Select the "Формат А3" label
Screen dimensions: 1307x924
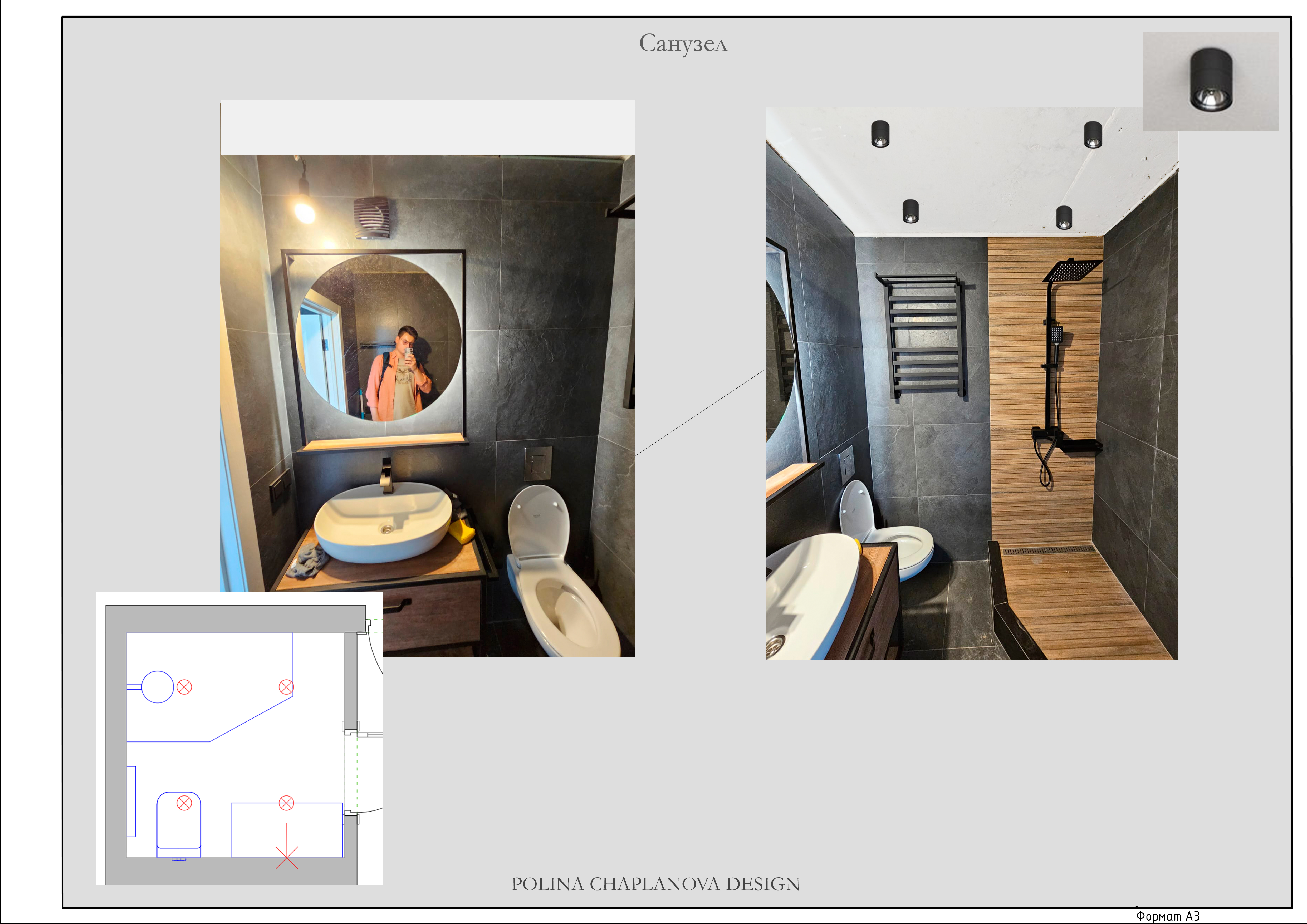pos(1168,916)
